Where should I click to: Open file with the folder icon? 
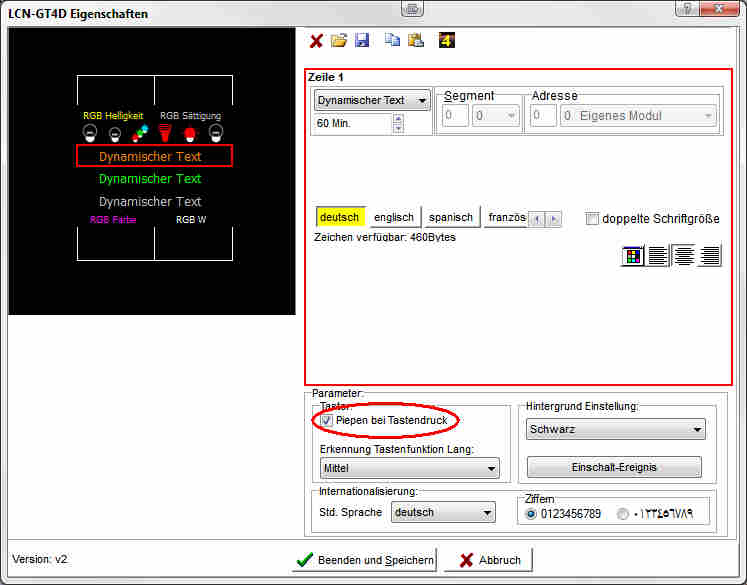tap(339, 41)
